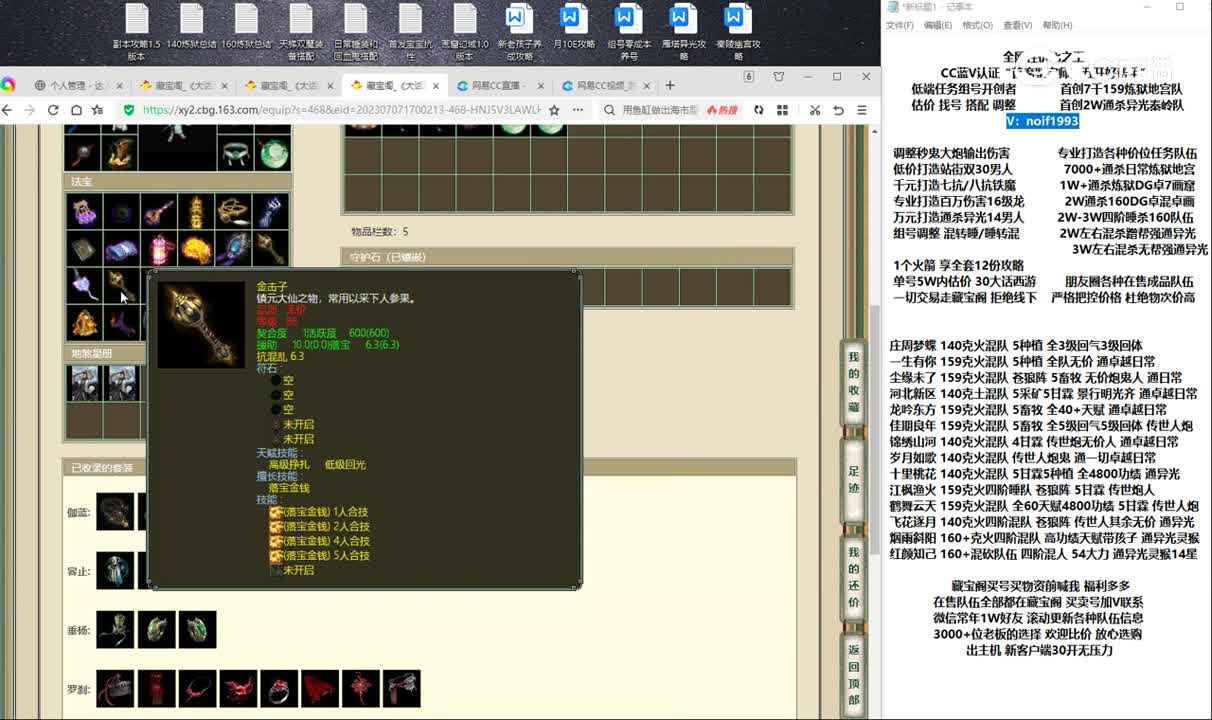This screenshot has height=720, width=1212.
Task: Click the 热搜 hot search button
Action: tap(721, 110)
